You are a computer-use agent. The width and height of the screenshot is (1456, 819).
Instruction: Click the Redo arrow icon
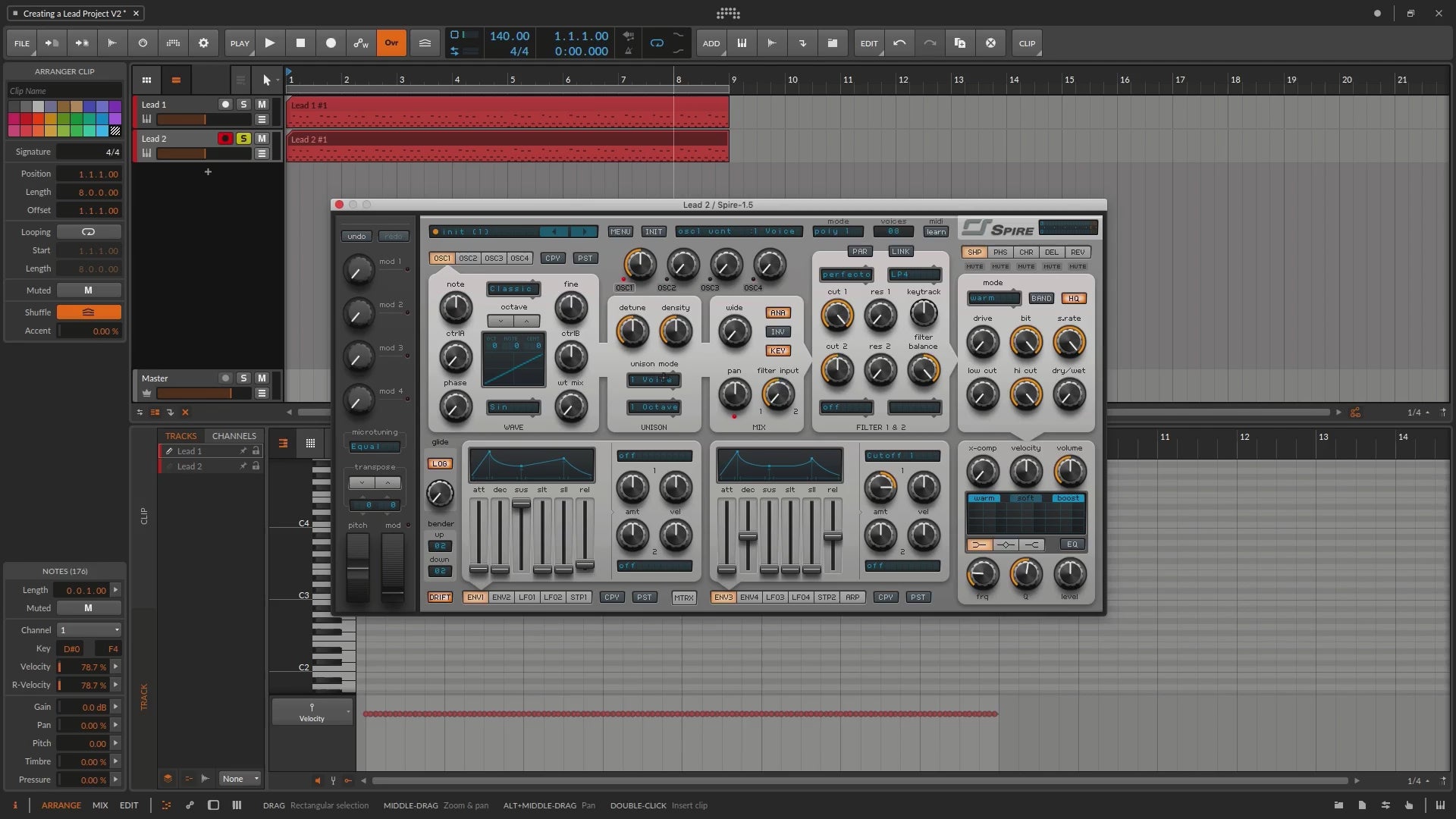tap(930, 43)
